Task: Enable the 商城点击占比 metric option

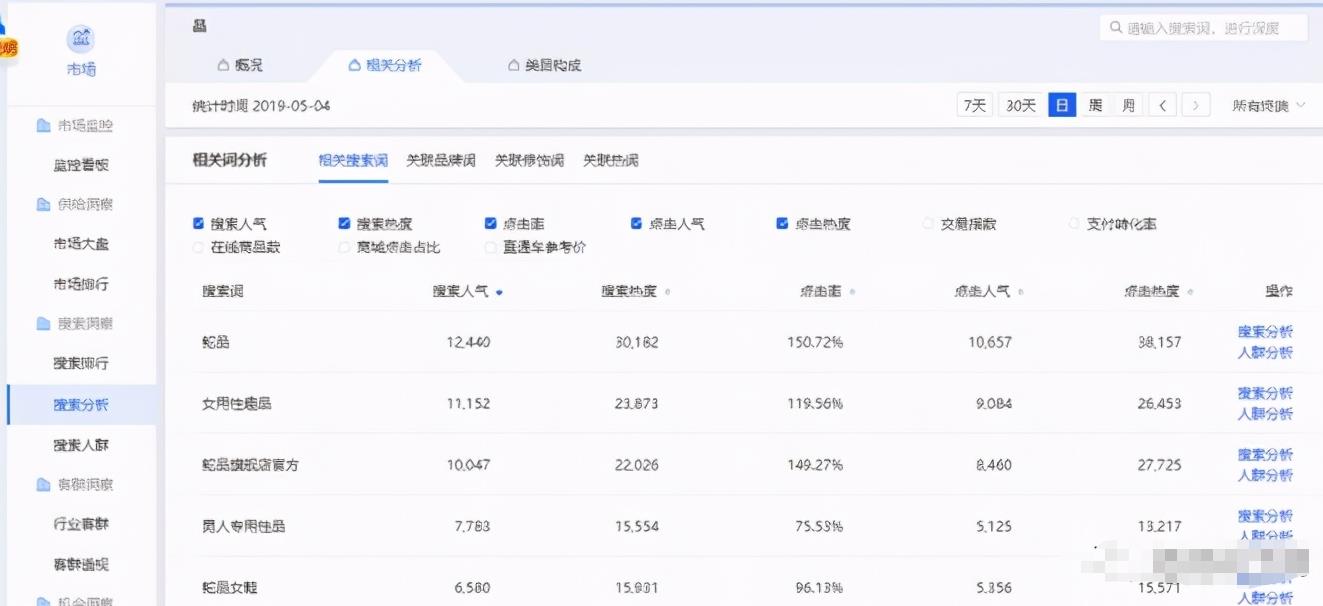Action: pos(344,247)
